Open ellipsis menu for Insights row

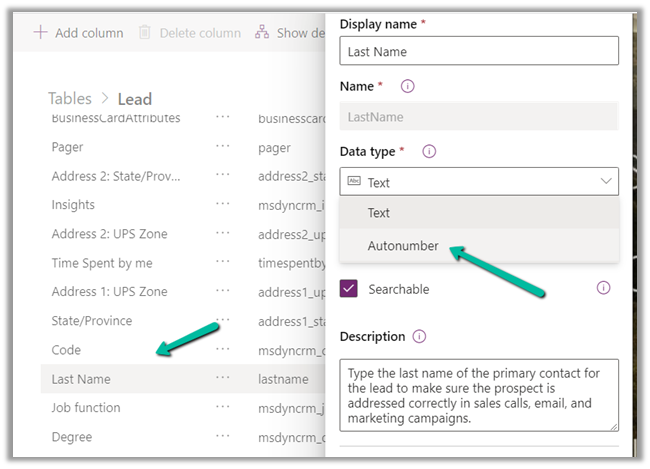222,205
